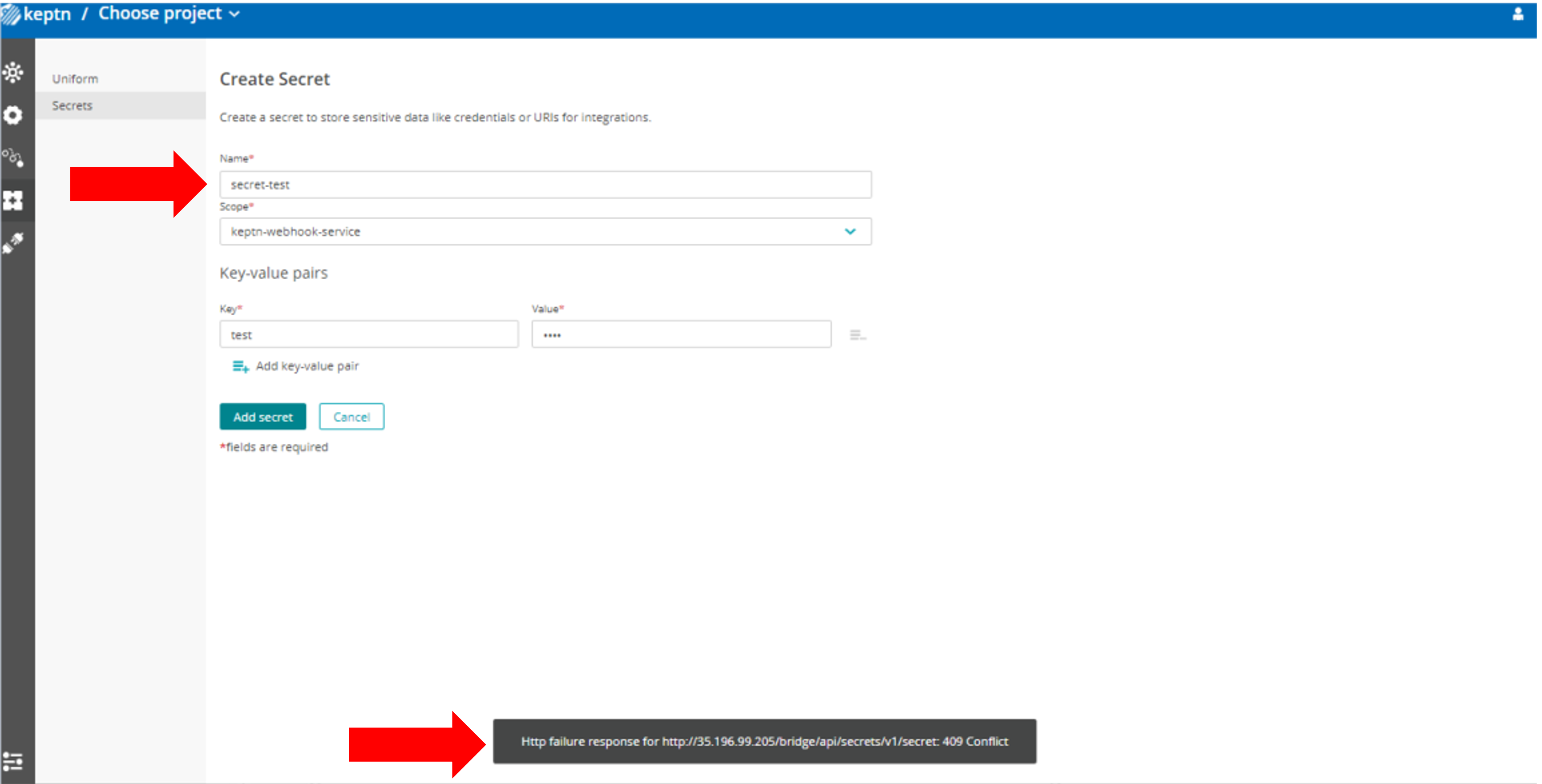Image resolution: width=1542 pixels, height=784 pixels.
Task: Remove the key-value pair row icon
Action: [x=857, y=335]
